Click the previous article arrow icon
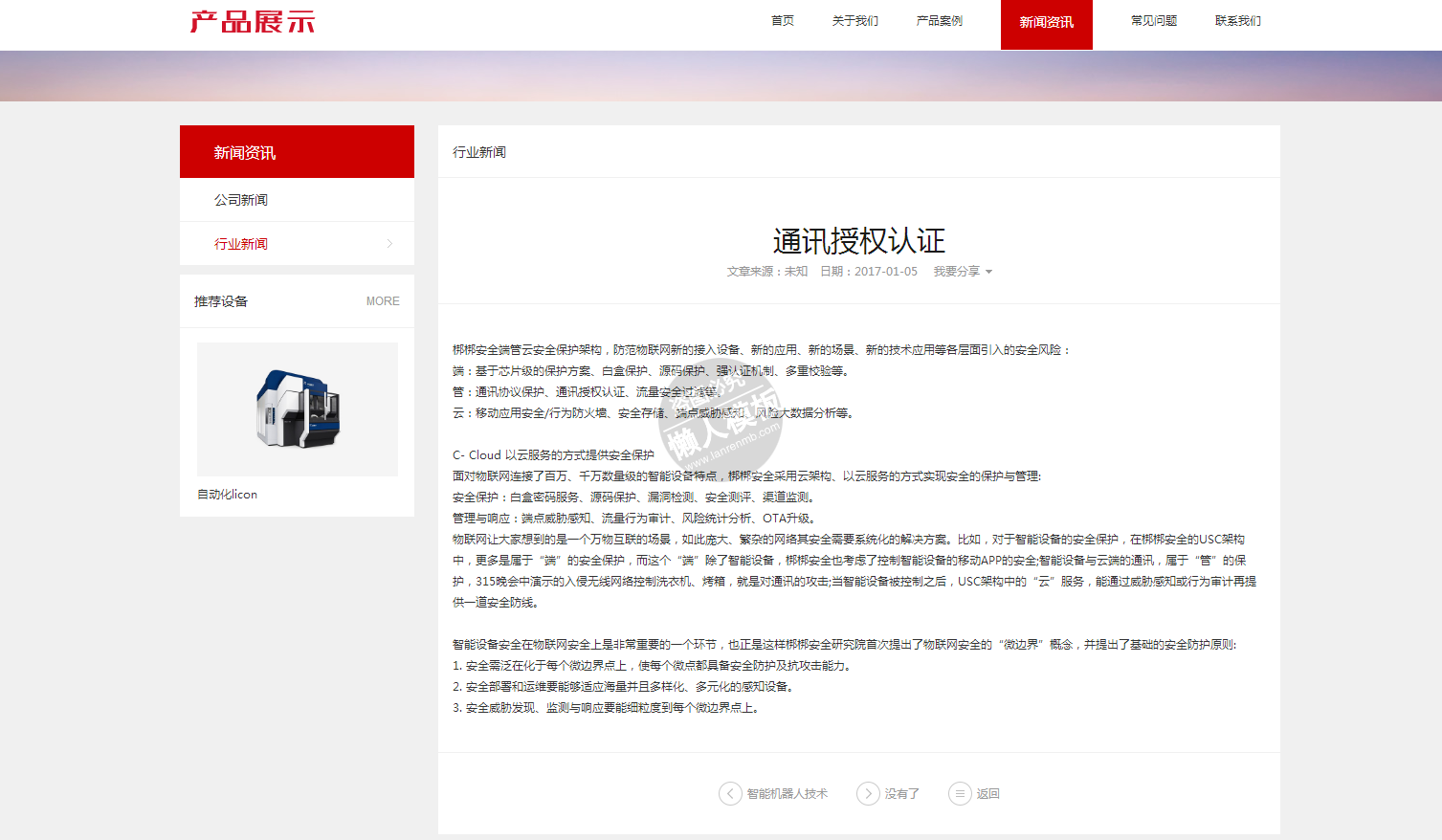Screen dimensions: 1442x840 [730, 794]
